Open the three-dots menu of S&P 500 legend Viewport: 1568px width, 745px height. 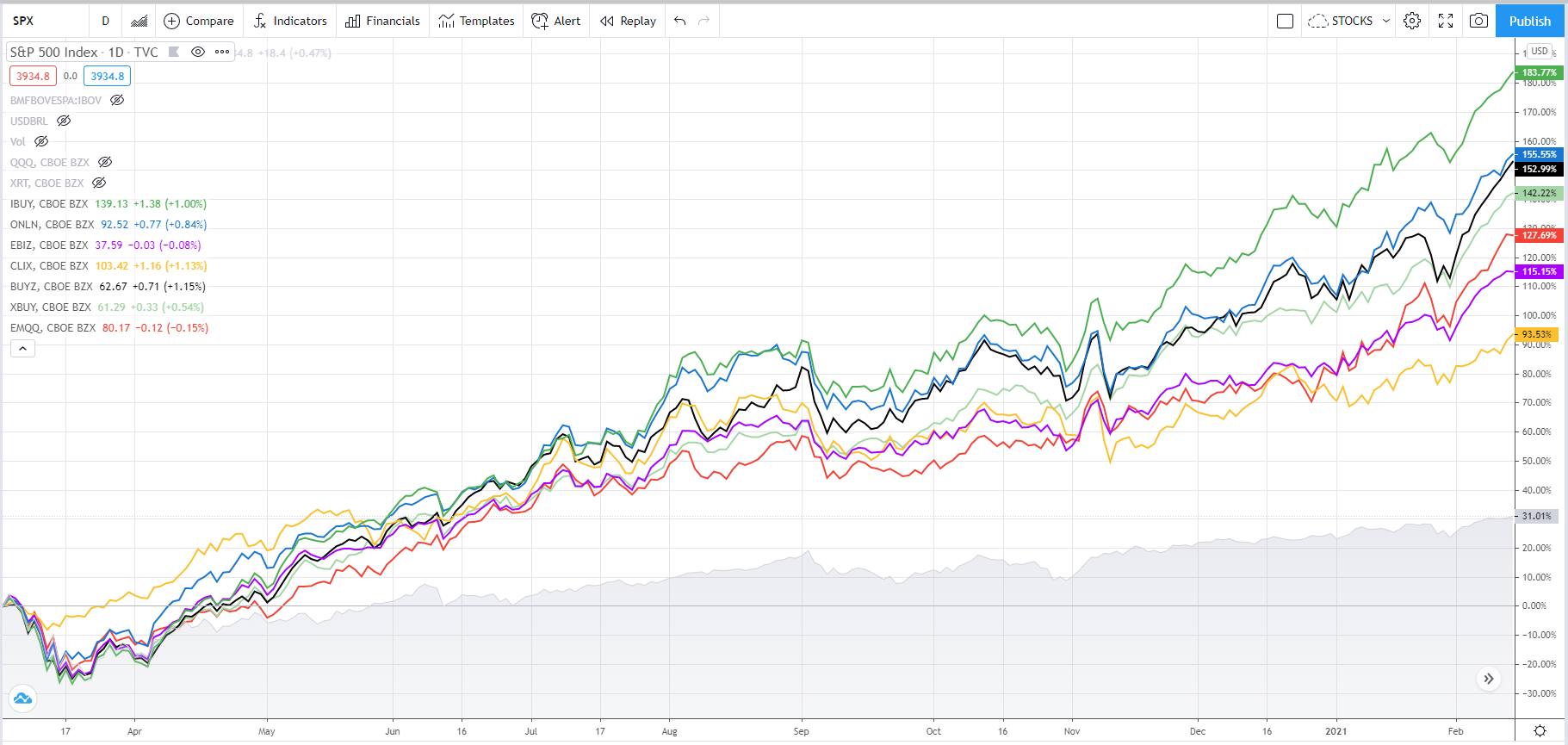(222, 52)
